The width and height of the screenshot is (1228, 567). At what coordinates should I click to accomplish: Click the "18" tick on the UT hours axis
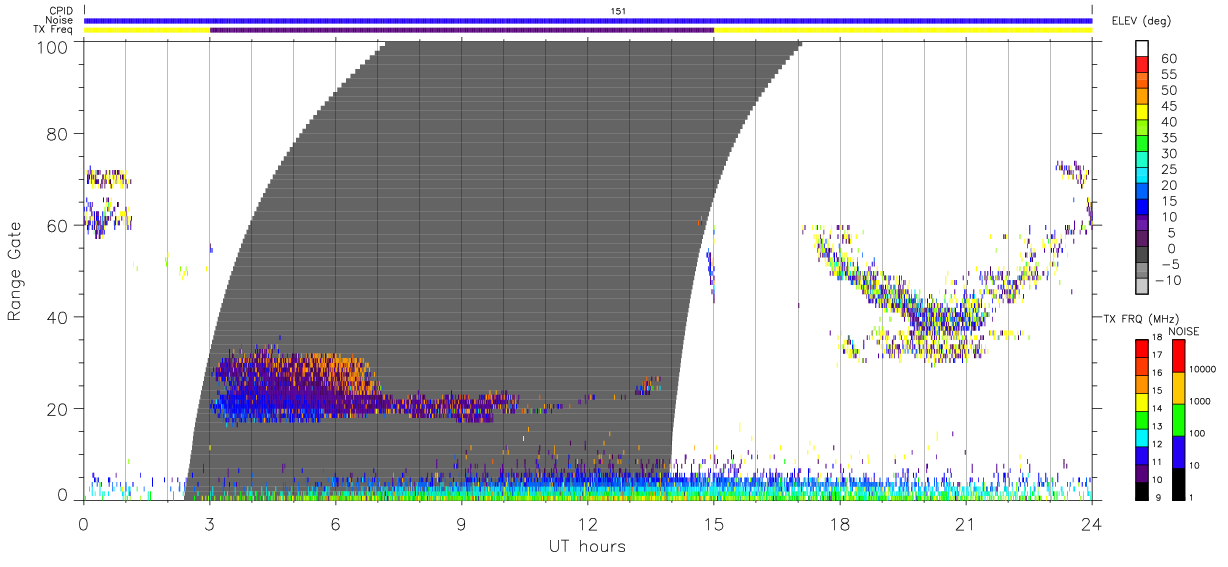pos(839,523)
